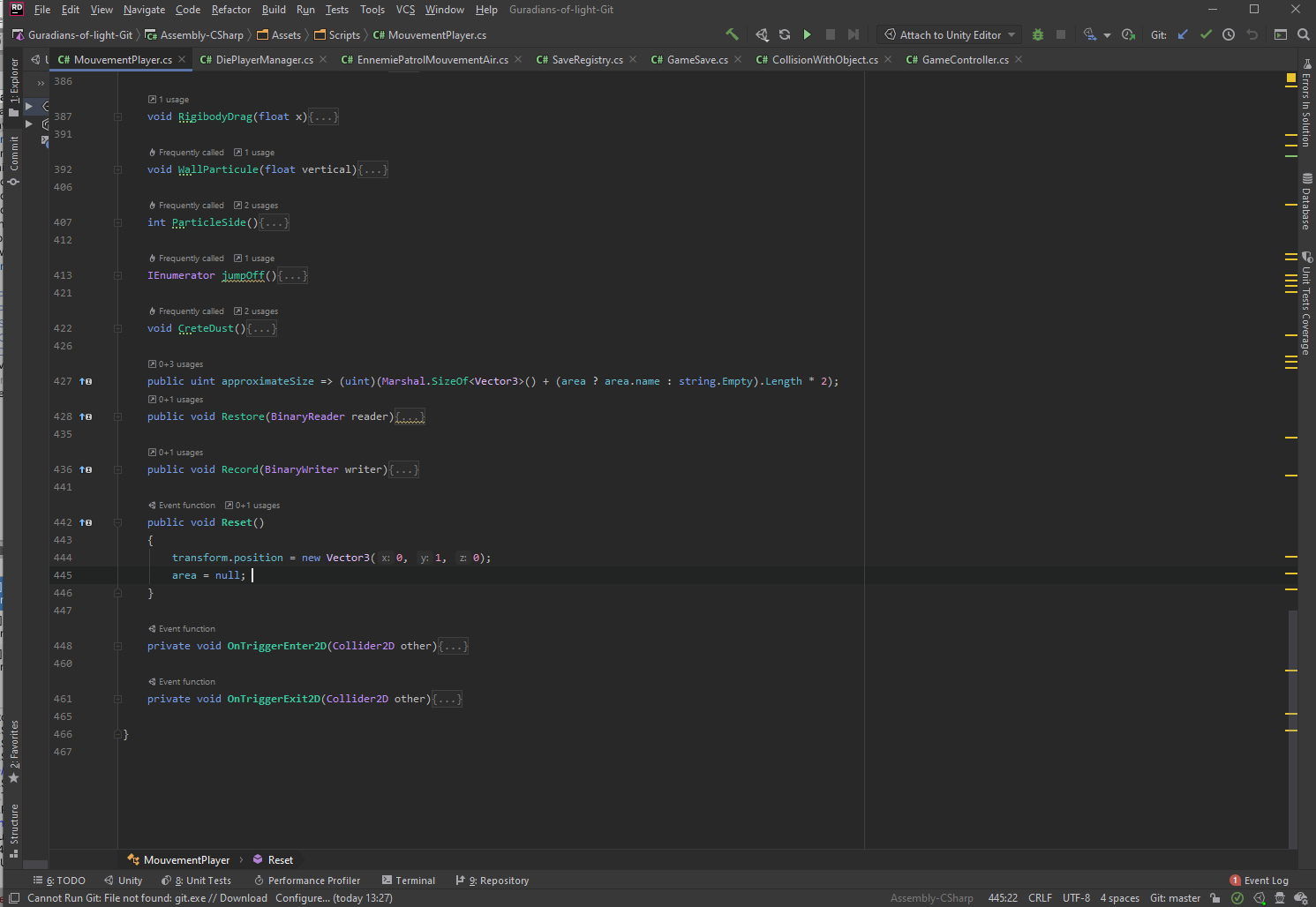Open the Terminal tool window
Screen dimensions: 1316x907
pyautogui.click(x=409, y=881)
